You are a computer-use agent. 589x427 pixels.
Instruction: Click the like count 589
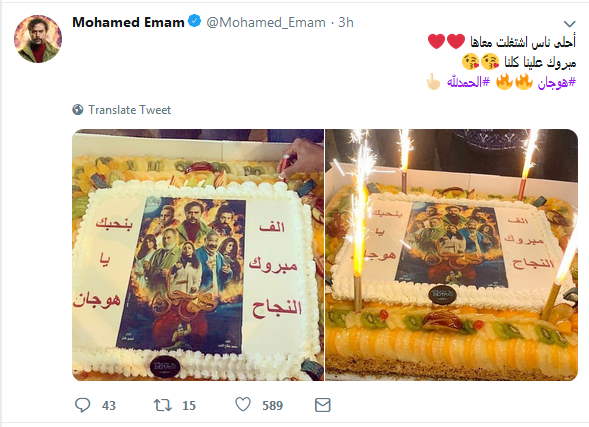point(272,406)
